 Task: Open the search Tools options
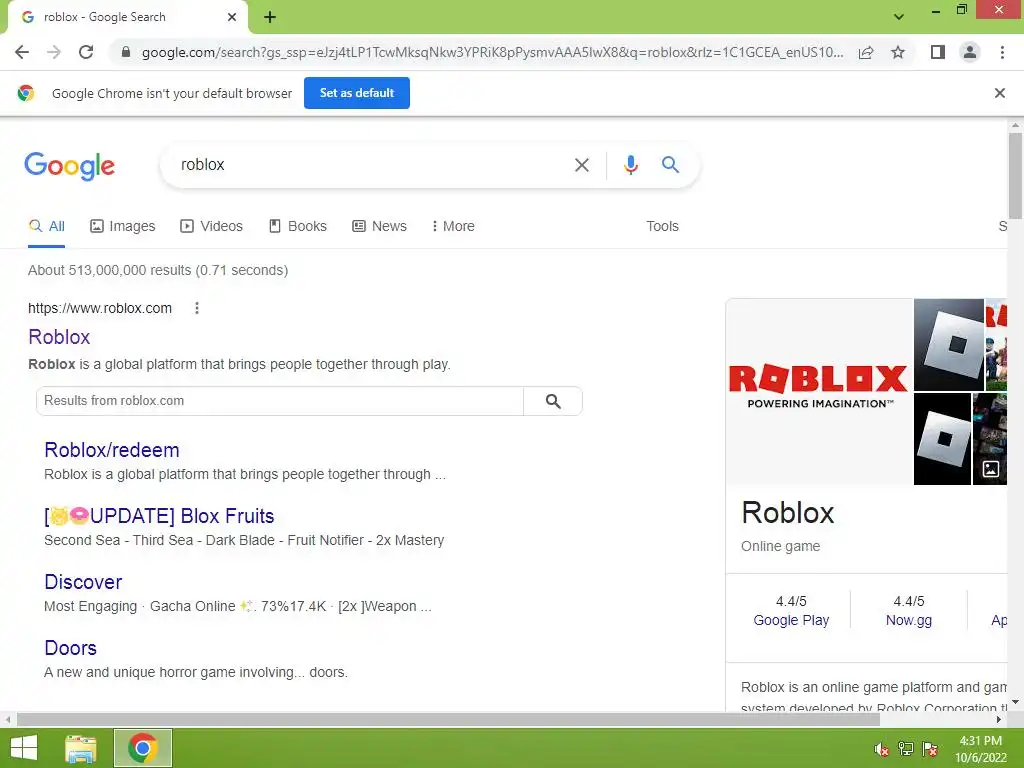coord(662,227)
